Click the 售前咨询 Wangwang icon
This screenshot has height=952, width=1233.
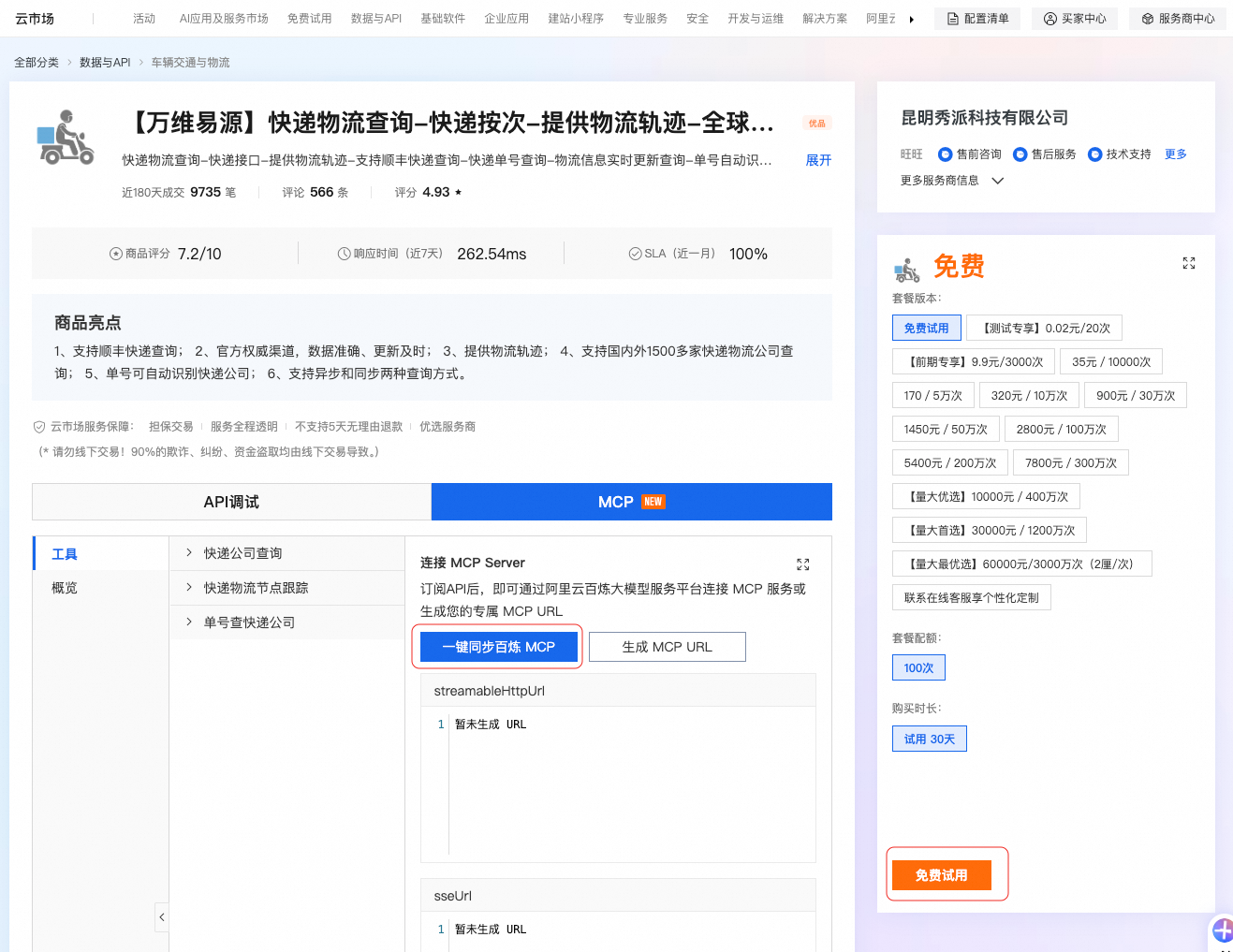tap(946, 154)
